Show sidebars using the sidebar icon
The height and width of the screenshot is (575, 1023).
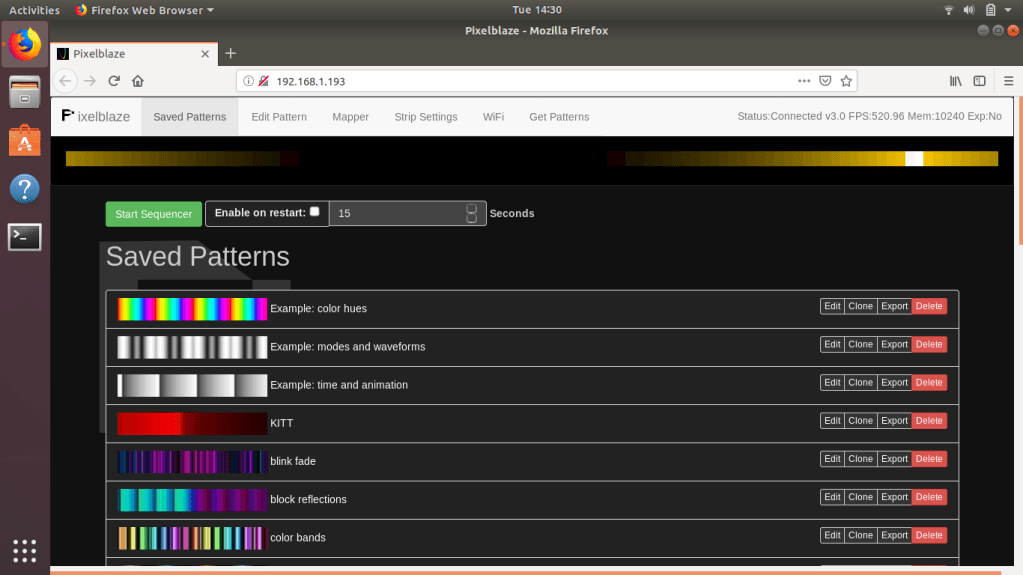980,81
